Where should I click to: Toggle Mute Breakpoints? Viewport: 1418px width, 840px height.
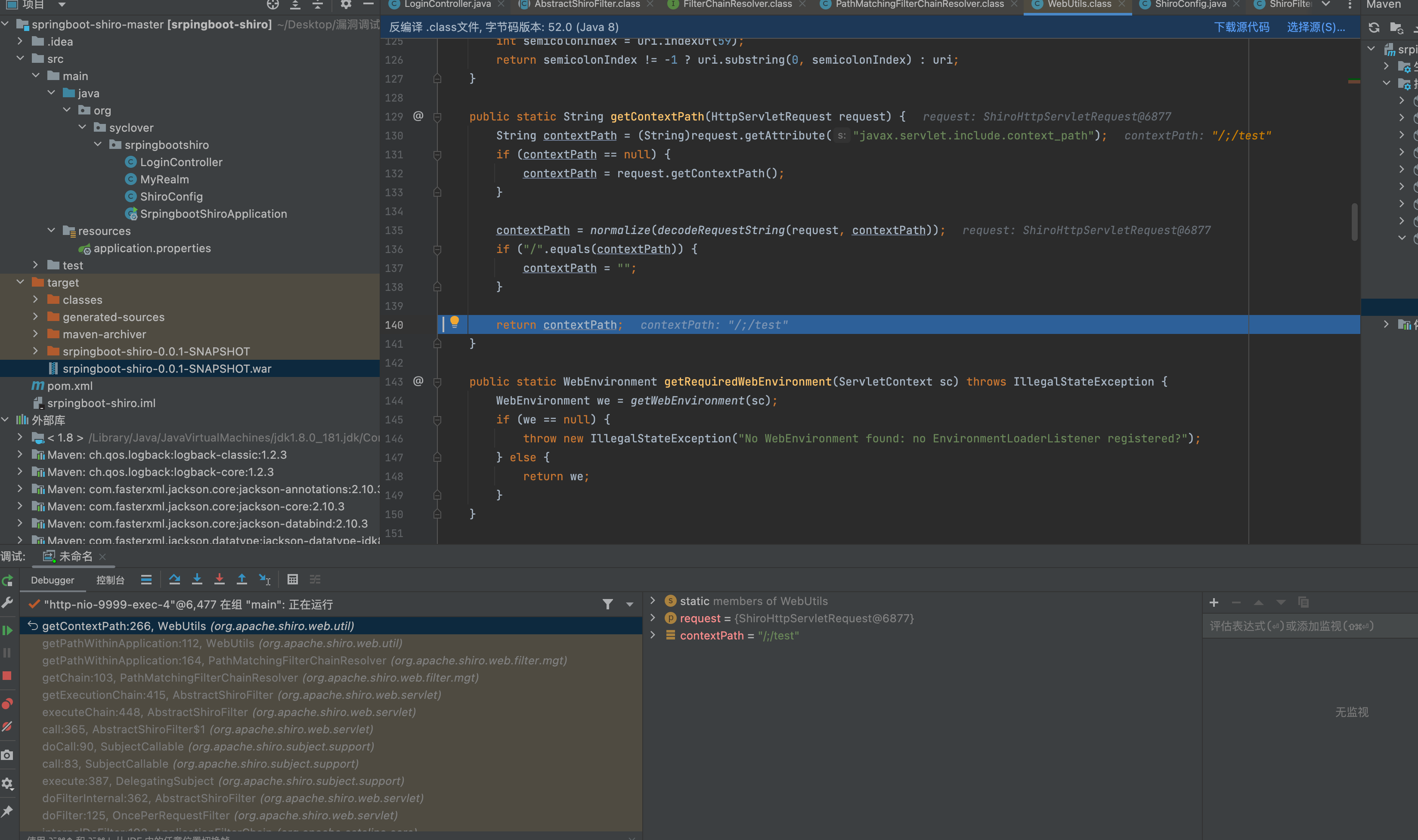pyautogui.click(x=7, y=726)
